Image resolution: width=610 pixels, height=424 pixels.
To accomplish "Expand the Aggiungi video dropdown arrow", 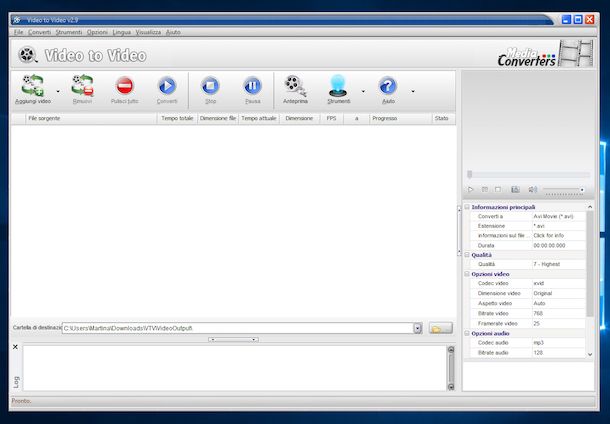I will 58,91.
